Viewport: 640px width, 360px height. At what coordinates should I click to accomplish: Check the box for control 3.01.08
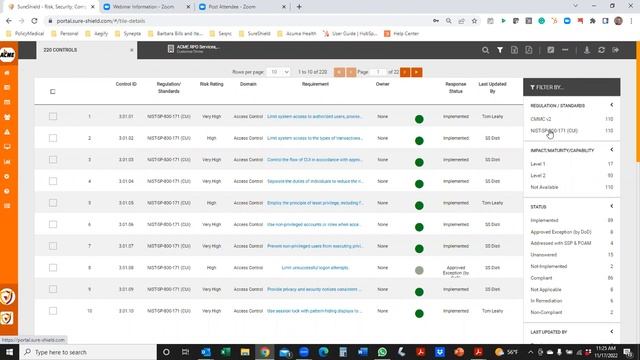point(53,268)
